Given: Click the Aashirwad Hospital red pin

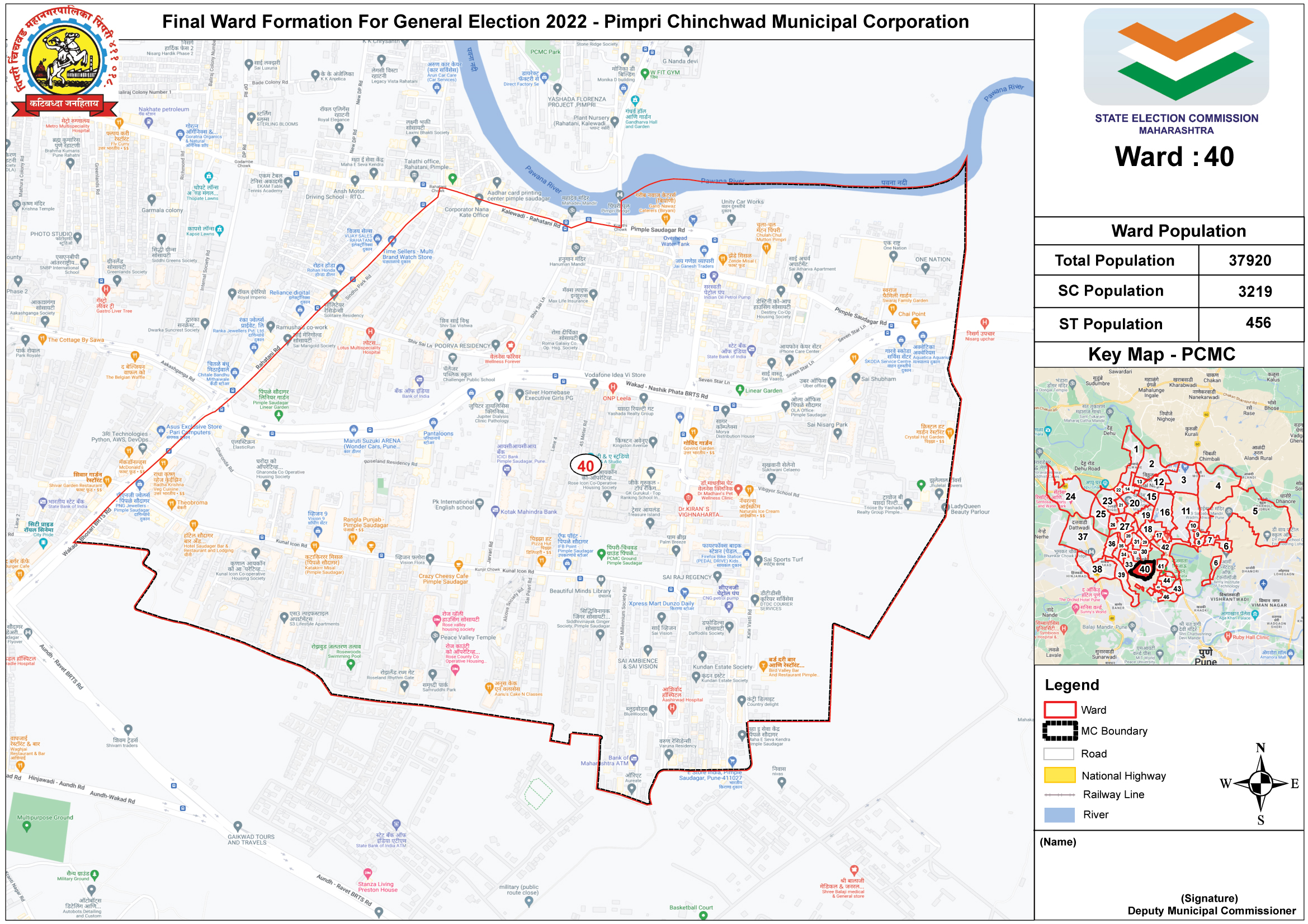Looking at the screenshot, I should click(x=672, y=708).
